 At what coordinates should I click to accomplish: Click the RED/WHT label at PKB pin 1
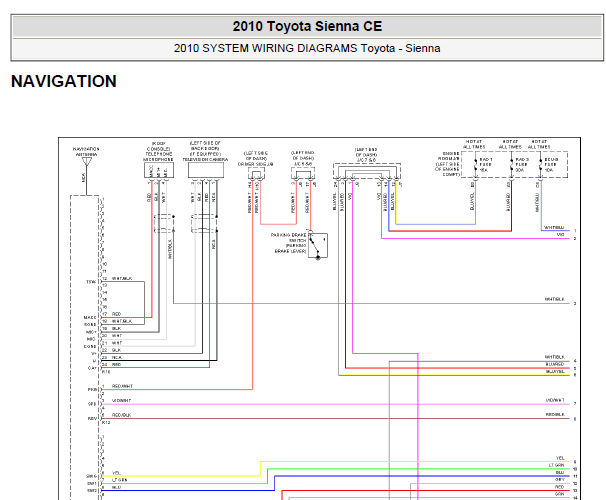tap(122, 386)
